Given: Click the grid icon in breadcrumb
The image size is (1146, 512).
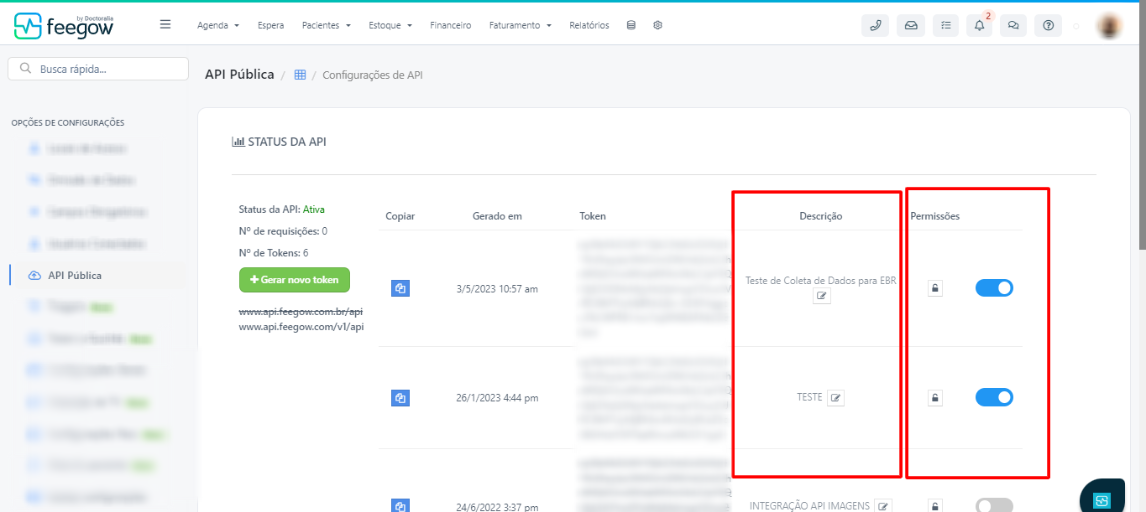Looking at the screenshot, I should point(300,74).
